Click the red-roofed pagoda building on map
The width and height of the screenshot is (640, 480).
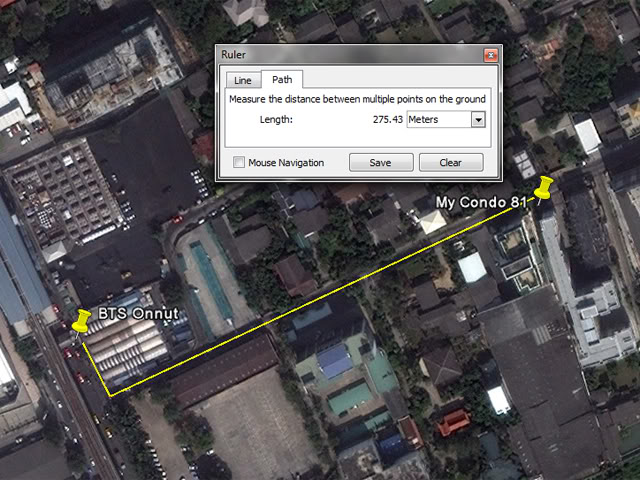[x=453, y=422]
